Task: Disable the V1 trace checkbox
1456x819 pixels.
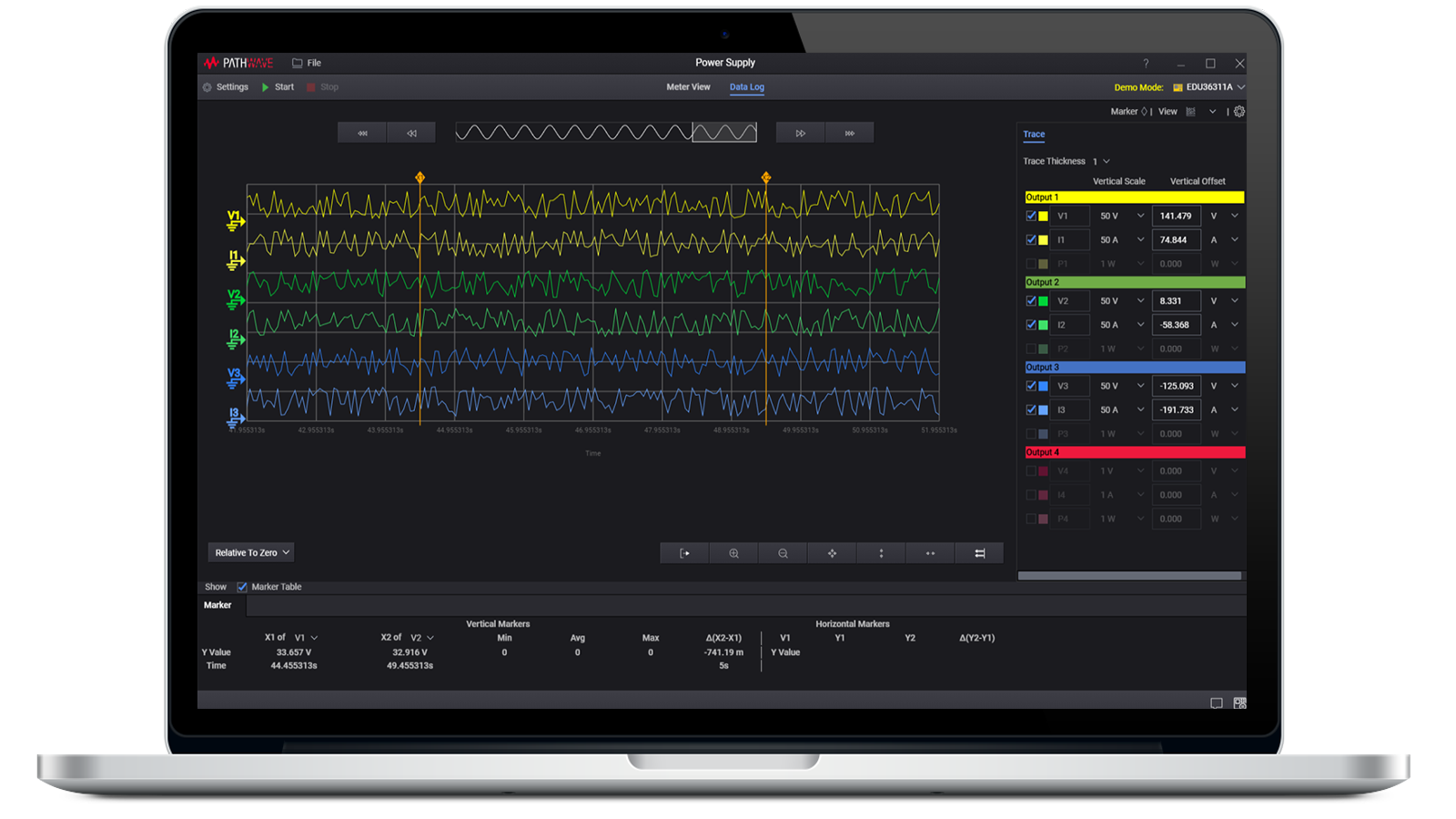Action: (1031, 216)
